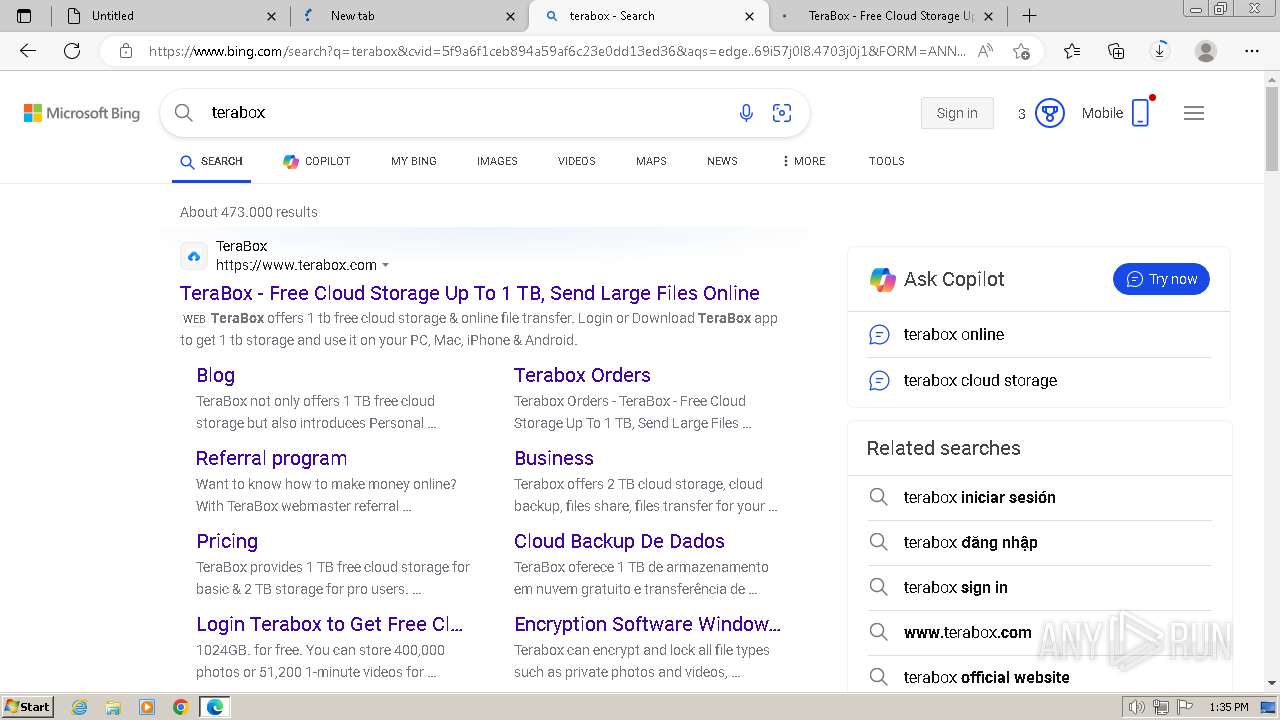
Task: Open the Blog sitelink
Action: [x=215, y=375]
